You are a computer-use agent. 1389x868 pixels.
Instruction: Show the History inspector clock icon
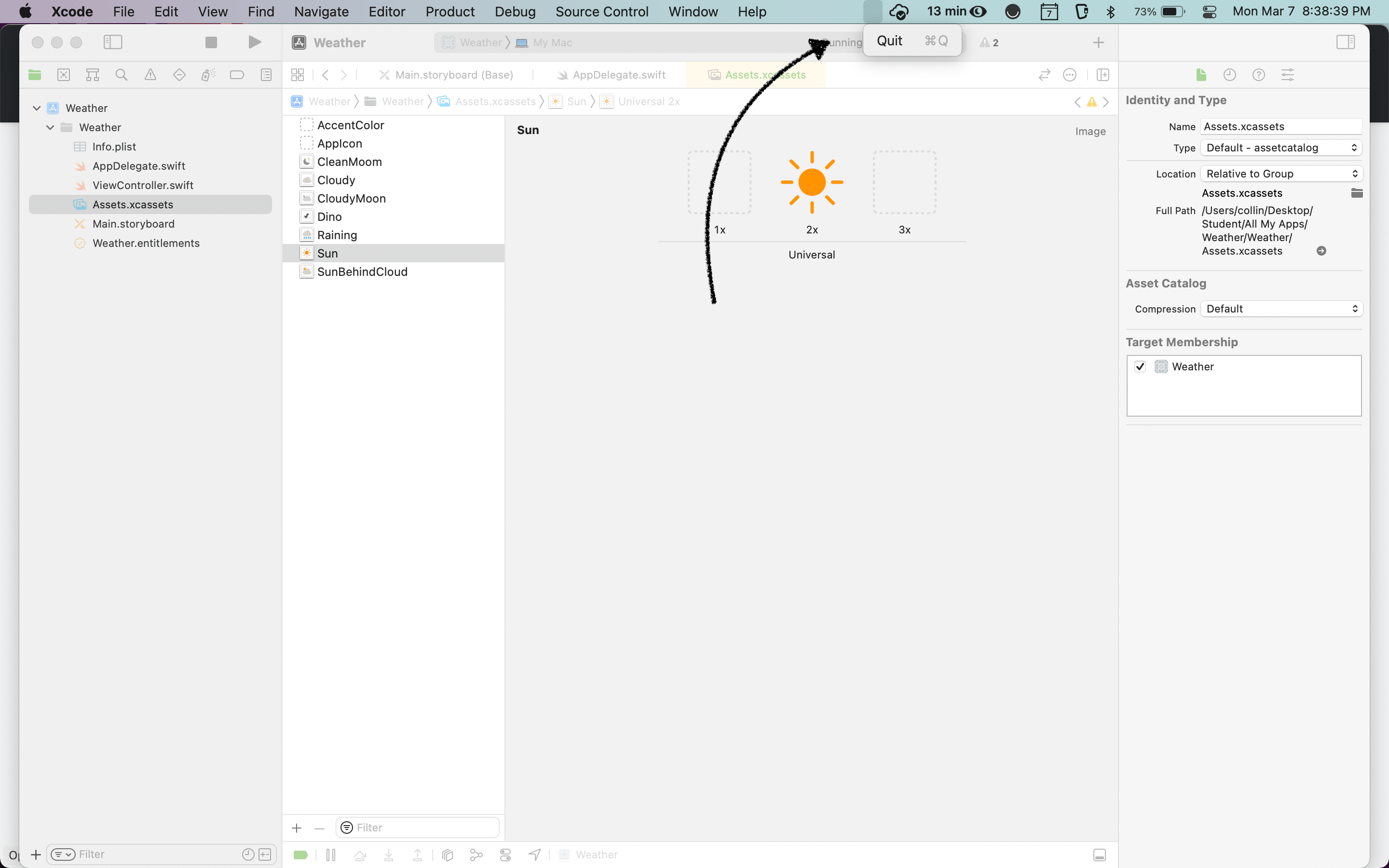(x=1229, y=75)
